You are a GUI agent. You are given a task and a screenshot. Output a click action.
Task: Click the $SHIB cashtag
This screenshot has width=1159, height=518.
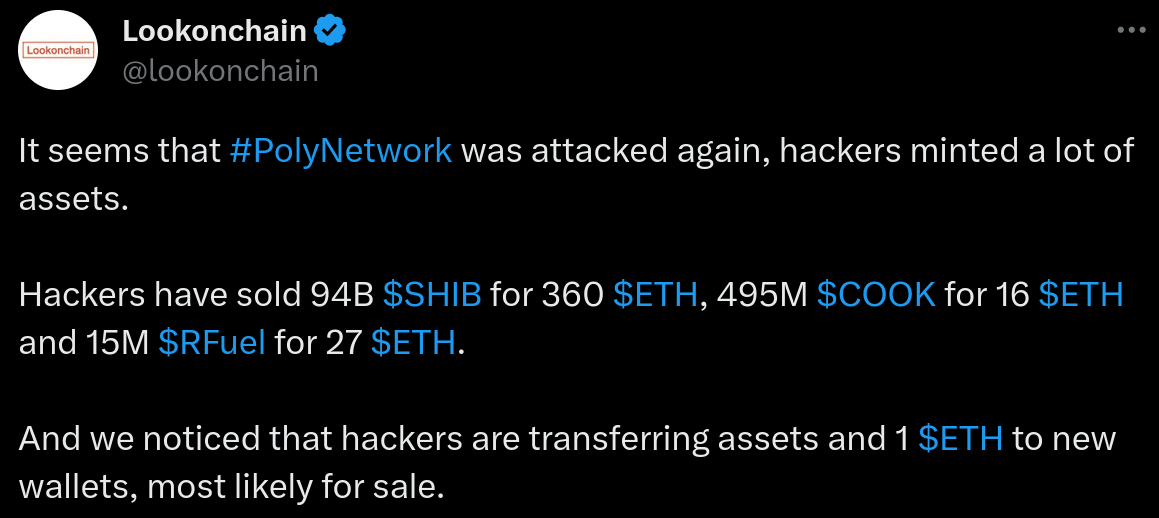coord(432,296)
